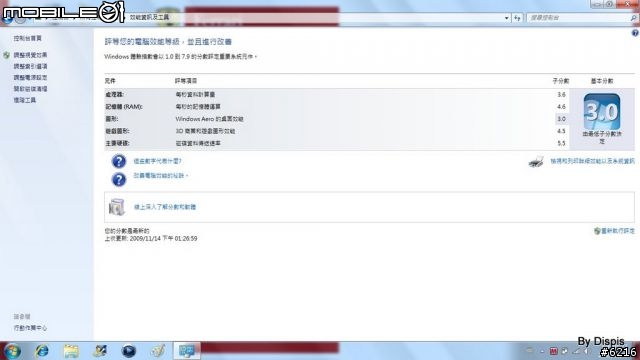The width and height of the screenshot is (640, 360).
Task: Show hidden tray icons arrow
Action: click(542, 351)
